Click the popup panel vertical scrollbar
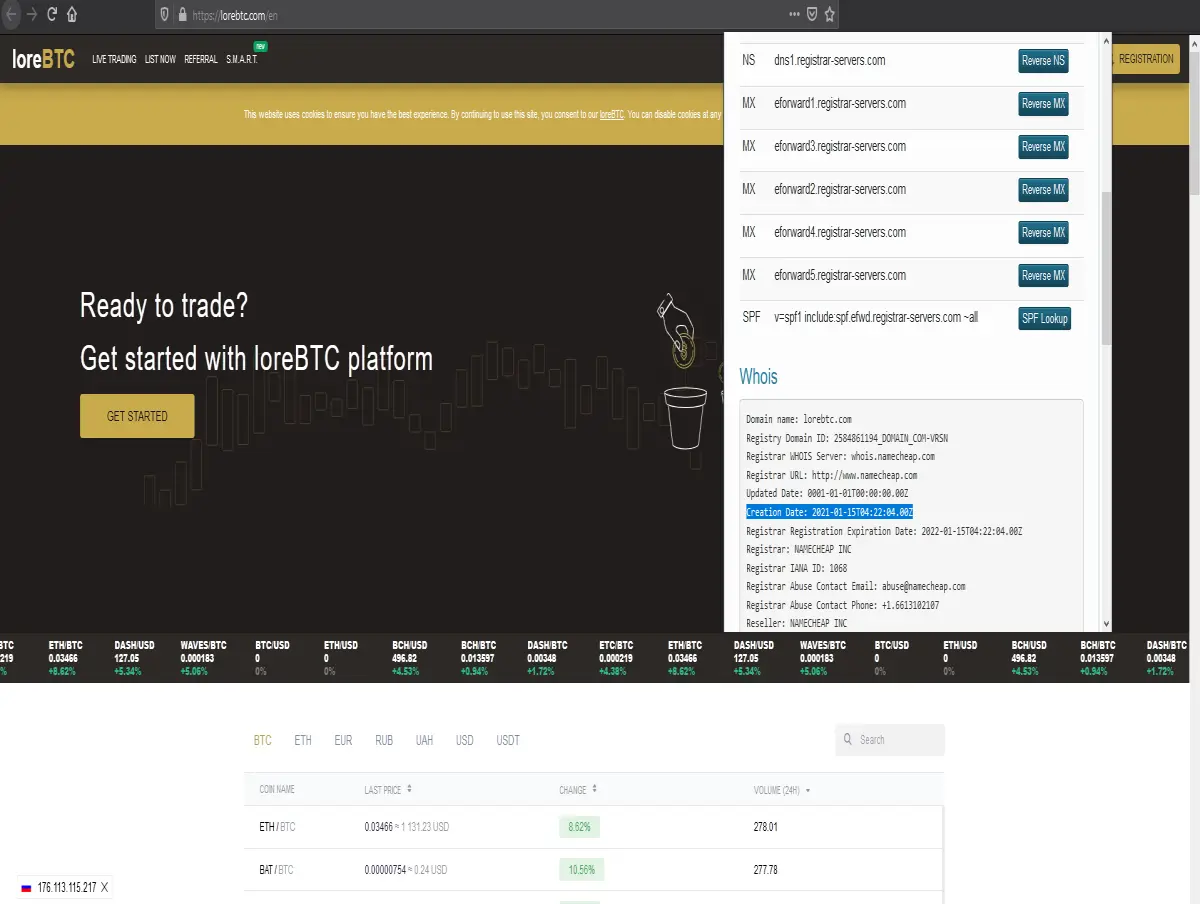The height and width of the screenshot is (904, 1200). point(1105,270)
